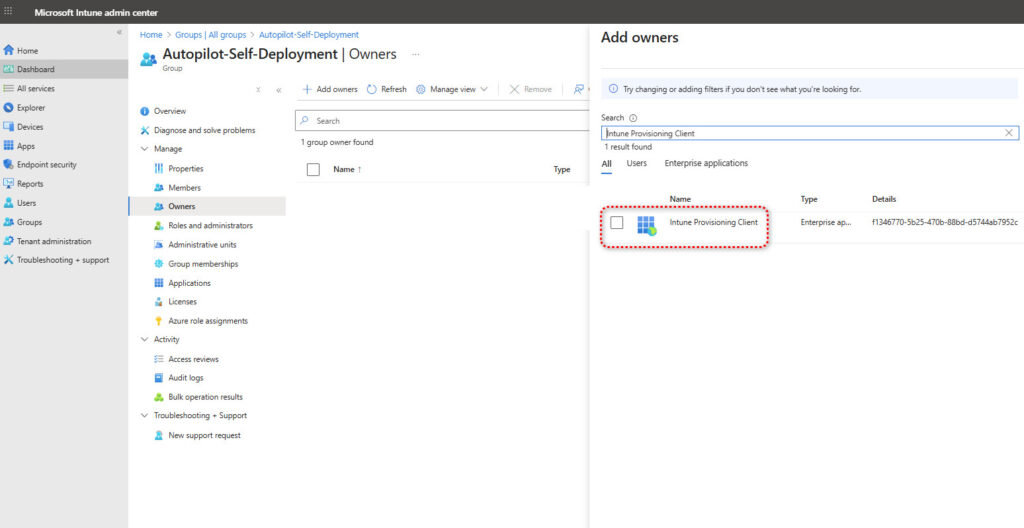Collapse the Manage section
This screenshot has height=528, width=1024.
[146, 149]
